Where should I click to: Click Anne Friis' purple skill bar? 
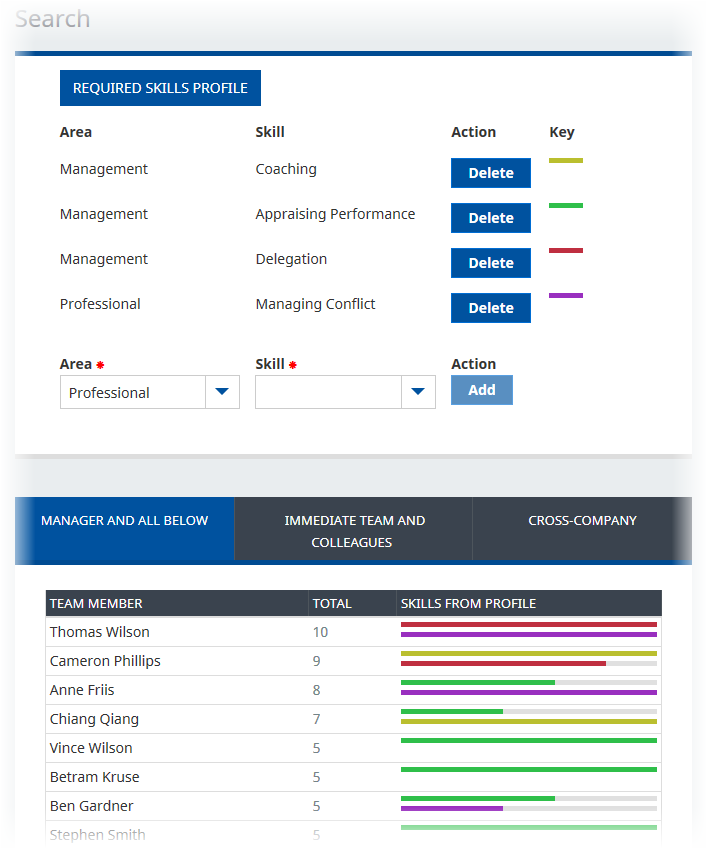click(x=528, y=692)
